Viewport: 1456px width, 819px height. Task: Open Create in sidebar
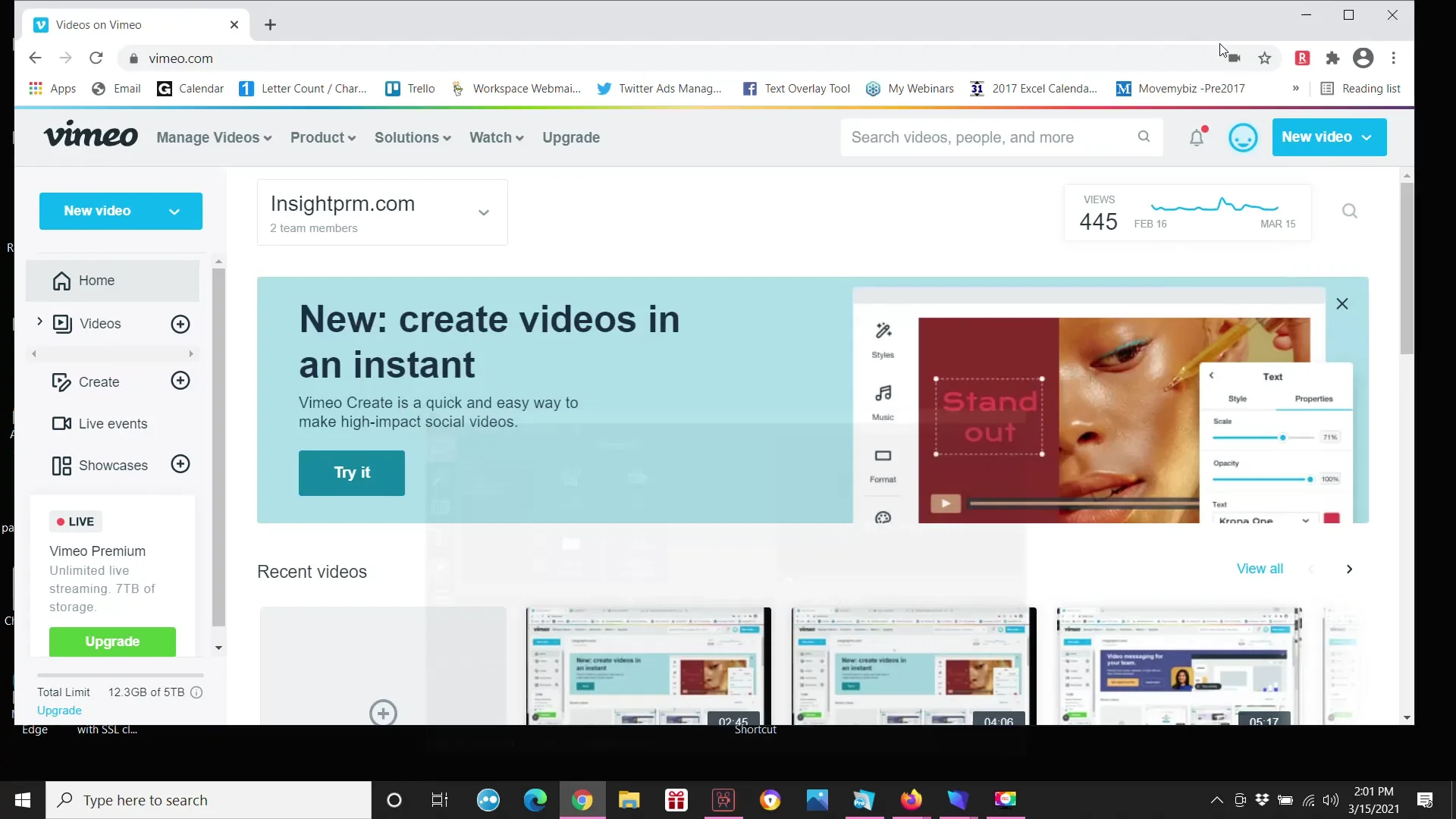[86, 382]
